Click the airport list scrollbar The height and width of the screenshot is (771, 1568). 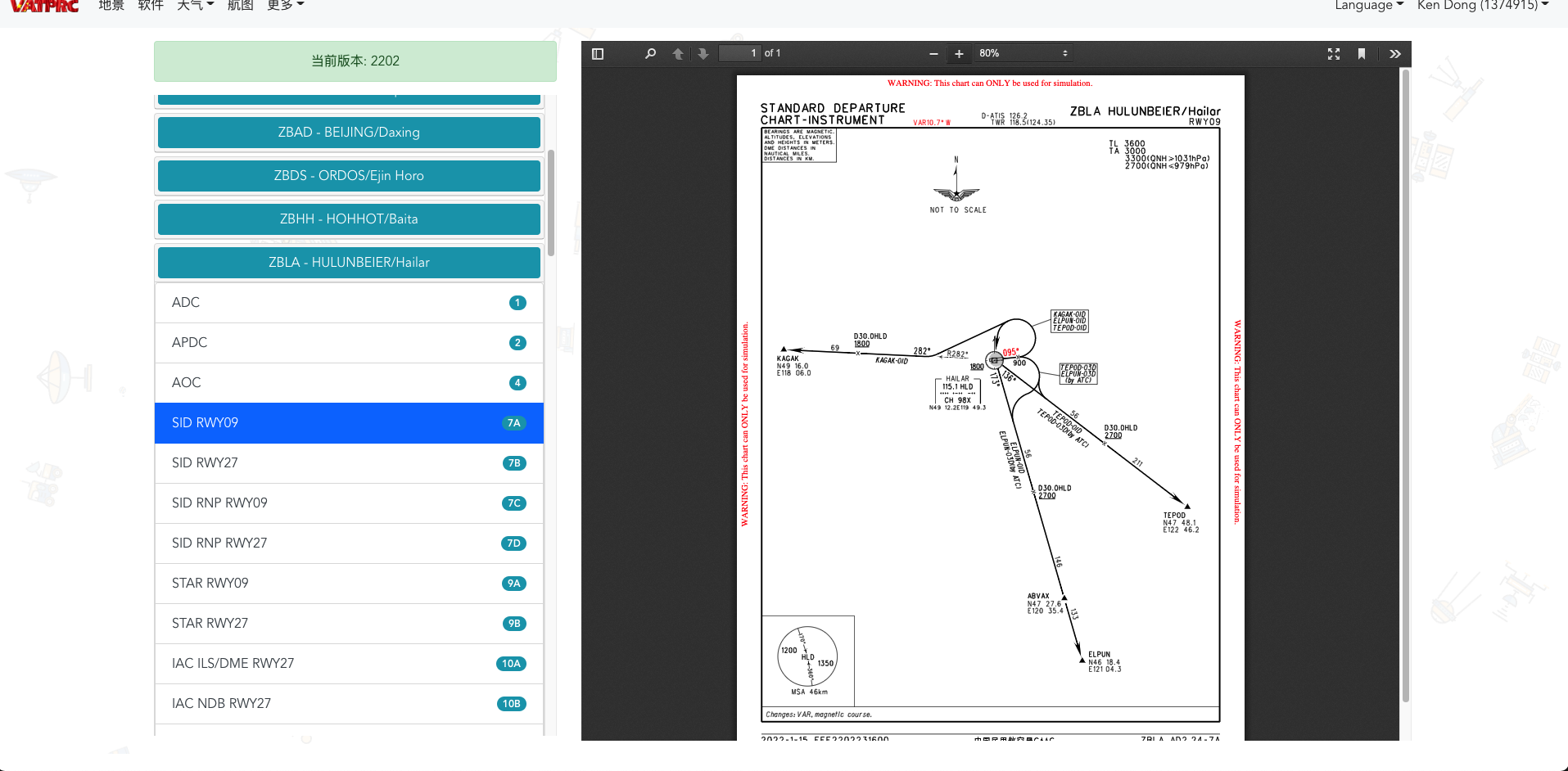(x=551, y=202)
